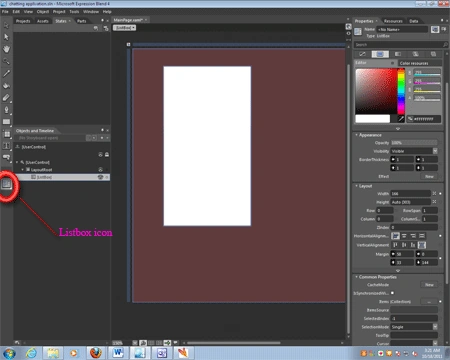This screenshot has width=450, height=360.
Task: Expand advanced brush properties chevron
Action: pos(398,129)
